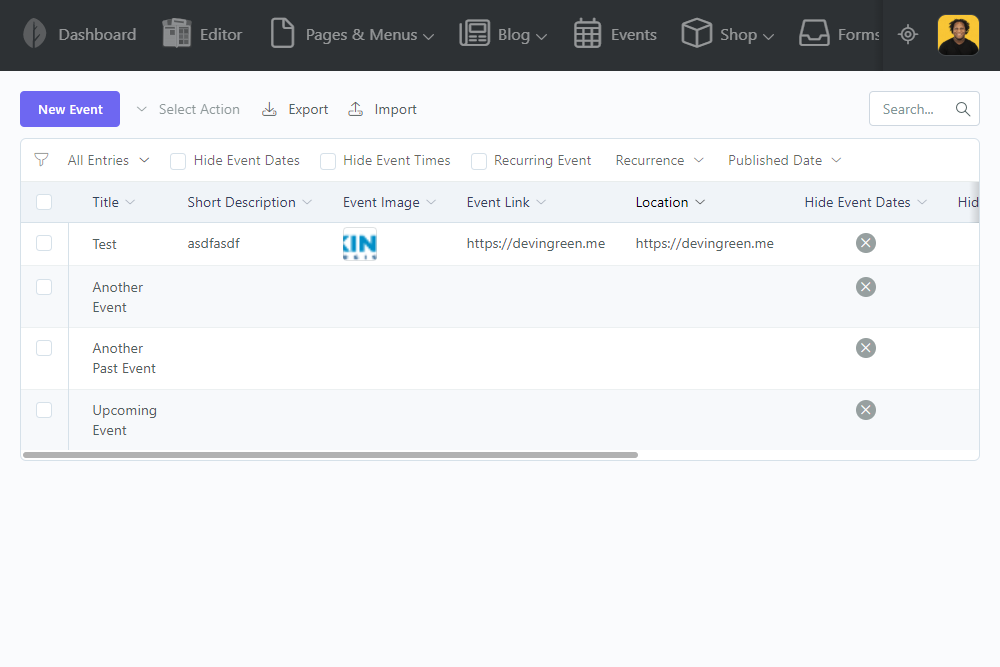Click the Blog news icon
Image resolution: width=1000 pixels, height=667 pixels.
[x=474, y=34]
